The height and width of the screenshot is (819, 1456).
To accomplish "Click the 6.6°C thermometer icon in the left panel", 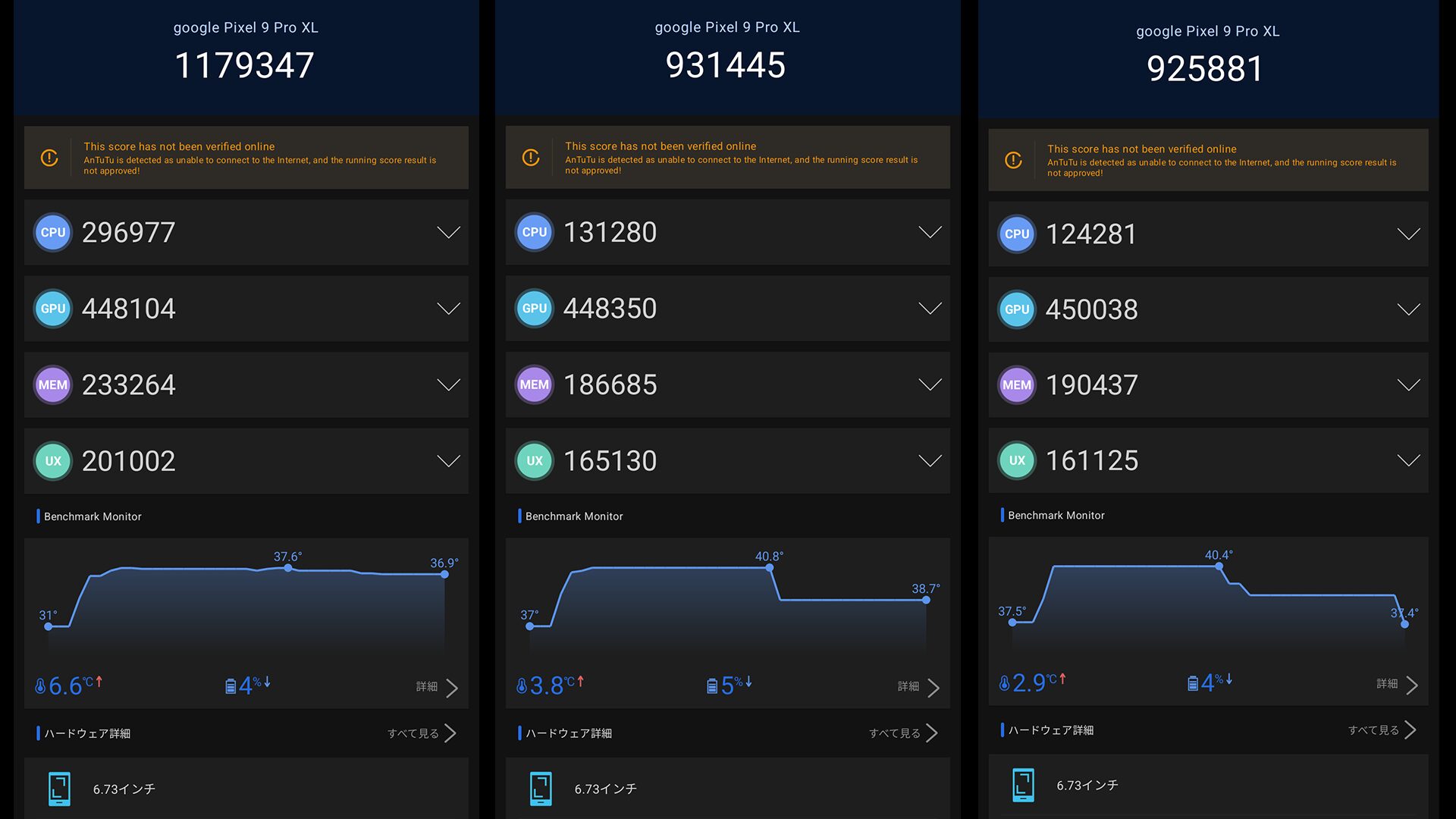I will [x=41, y=686].
